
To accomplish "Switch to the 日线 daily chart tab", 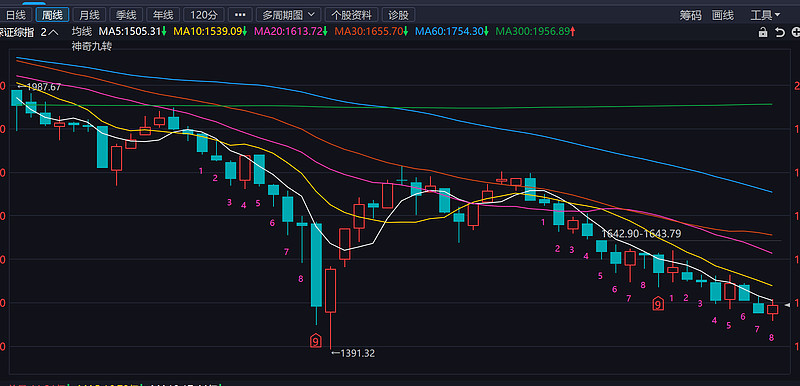I will pyautogui.click(x=15, y=15).
